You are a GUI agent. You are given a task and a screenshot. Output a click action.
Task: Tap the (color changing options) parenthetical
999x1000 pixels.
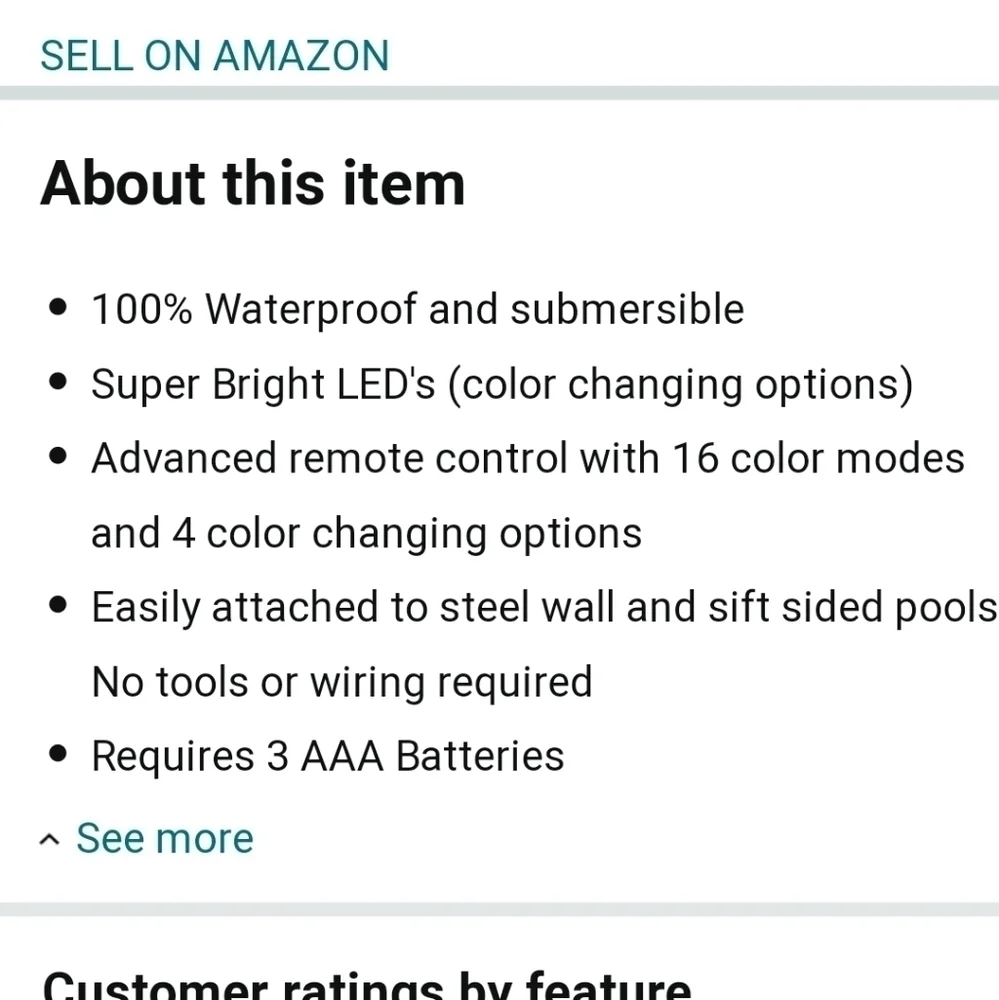[680, 384]
